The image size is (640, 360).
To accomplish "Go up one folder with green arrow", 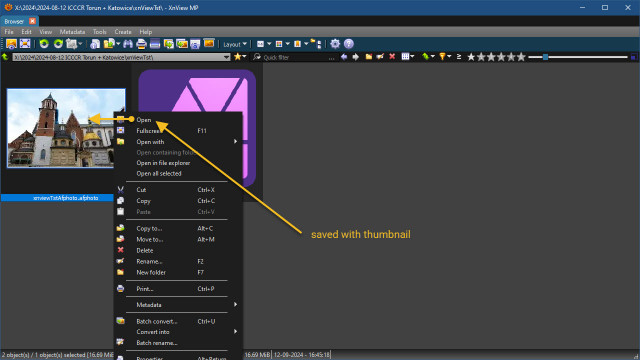I will [x=5, y=57].
